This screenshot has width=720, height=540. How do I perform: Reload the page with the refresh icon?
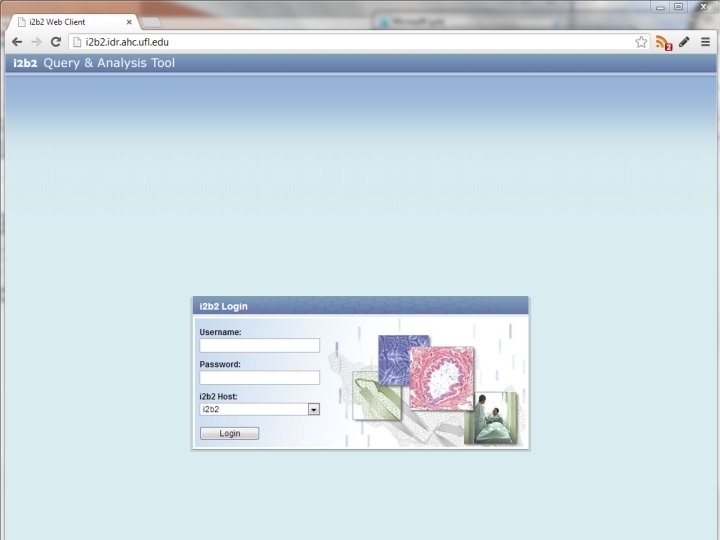point(56,42)
